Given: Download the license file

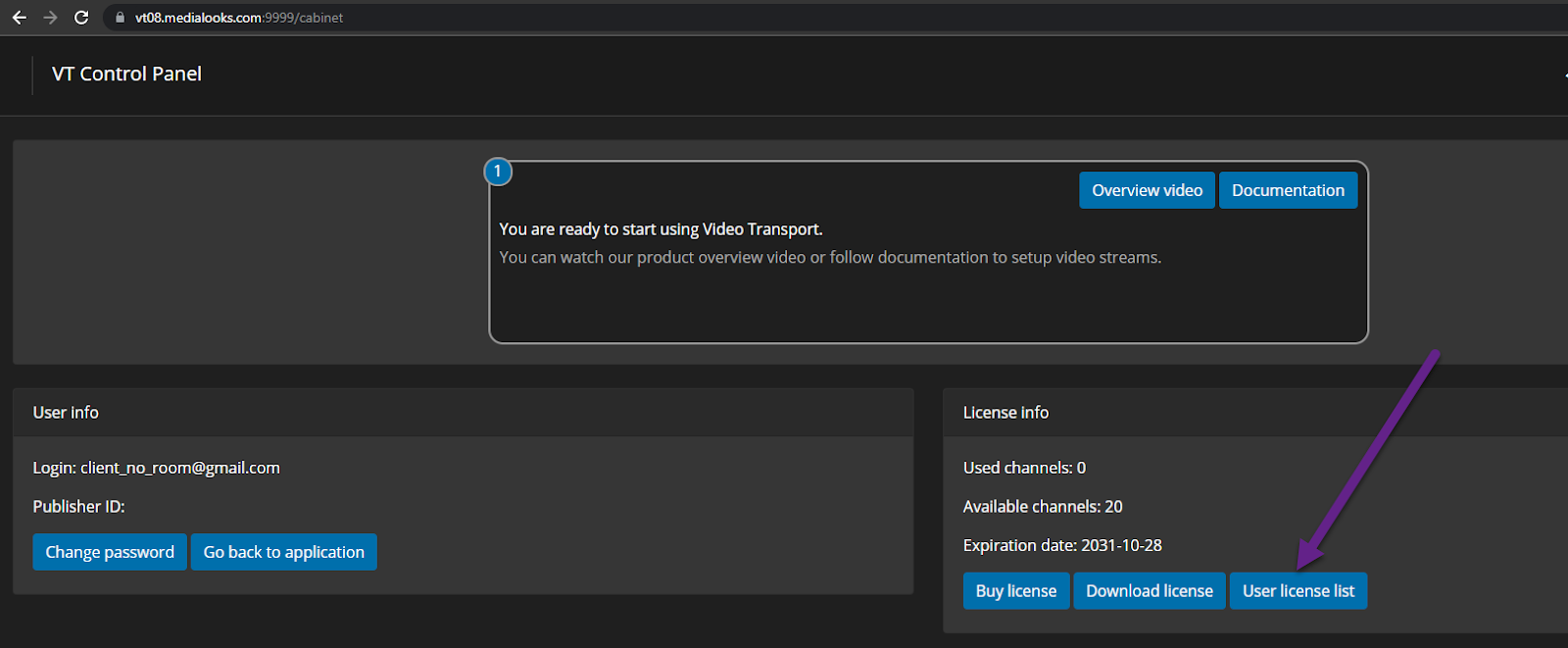Looking at the screenshot, I should (x=1149, y=591).
